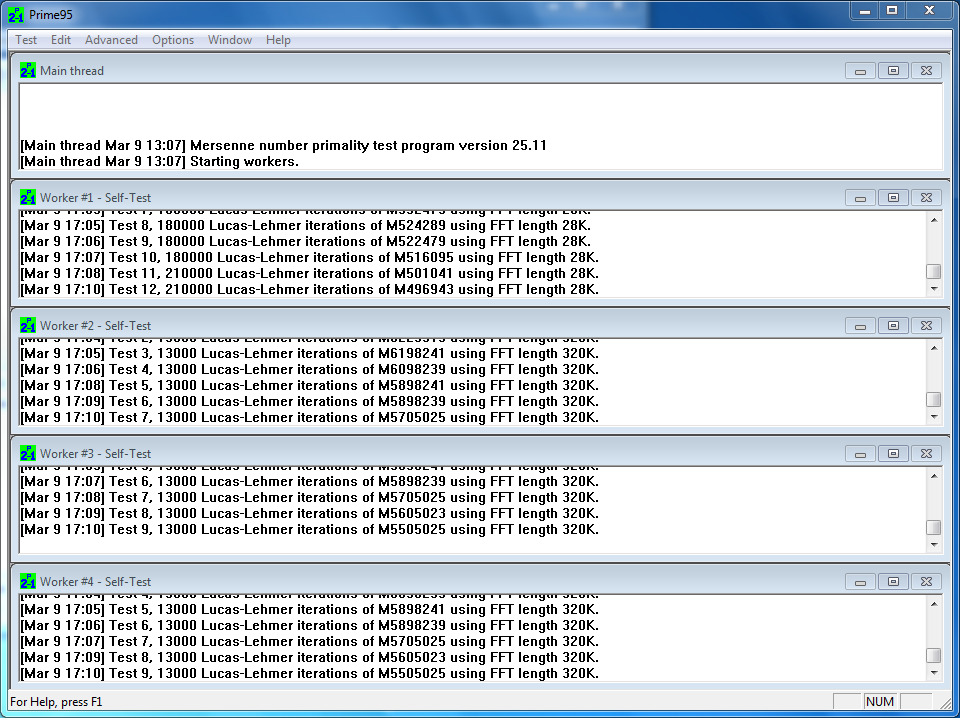The width and height of the screenshot is (960, 718).
Task: Open the Edit menu
Action: click(61, 40)
